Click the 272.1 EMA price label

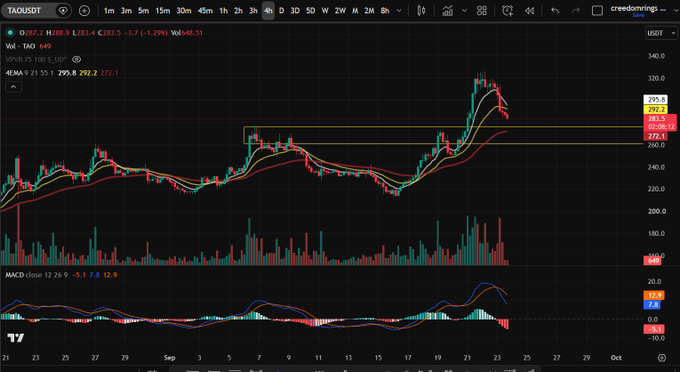656,136
